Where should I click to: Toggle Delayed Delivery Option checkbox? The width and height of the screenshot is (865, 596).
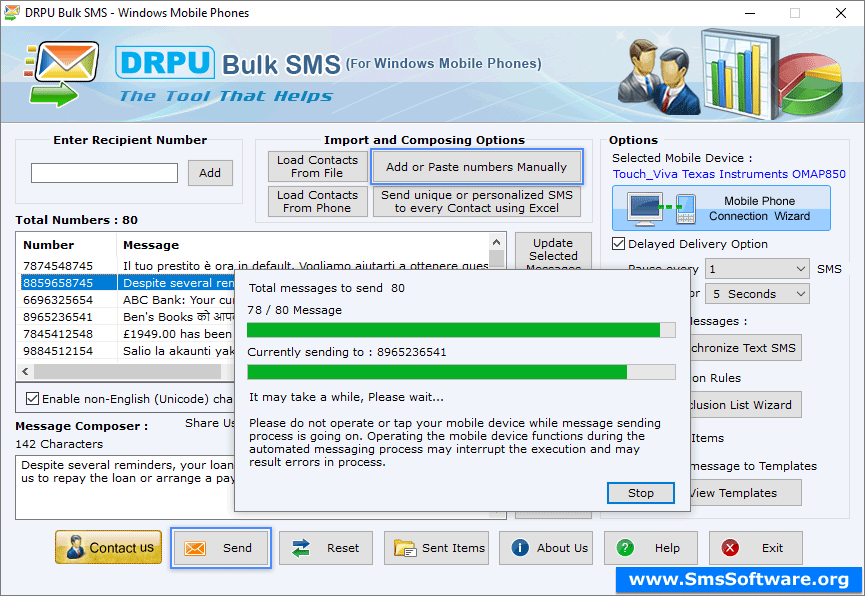[x=618, y=244]
